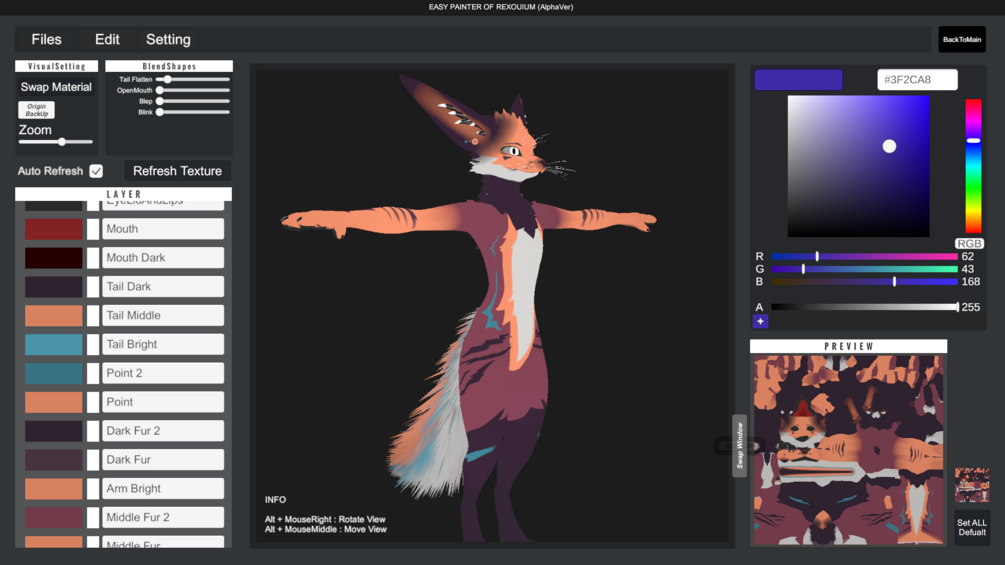Image resolution: width=1005 pixels, height=565 pixels.
Task: Adjust the B channel slider
Action: (x=864, y=282)
